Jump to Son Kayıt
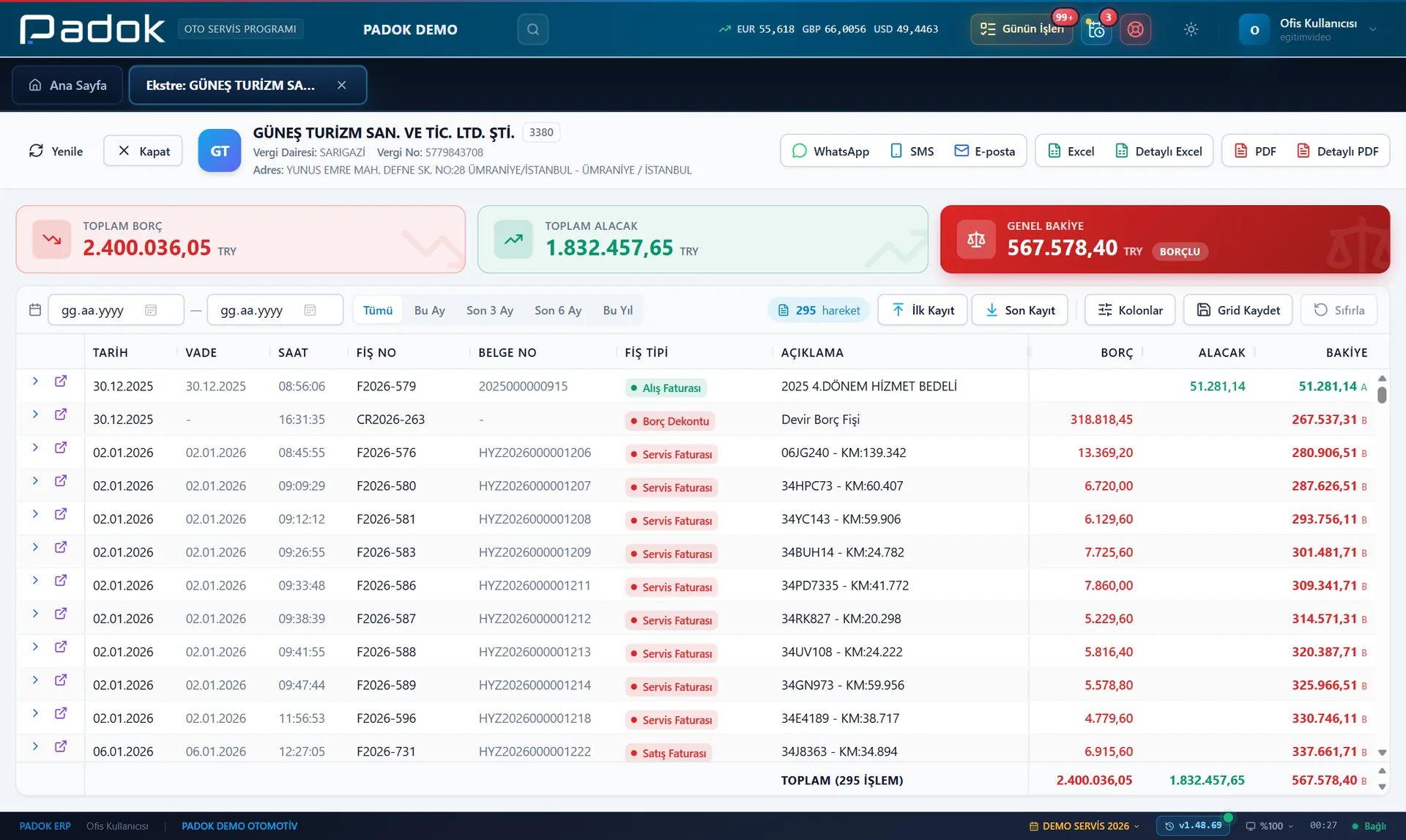Screen dimensions: 1406x840 (x=1019, y=310)
